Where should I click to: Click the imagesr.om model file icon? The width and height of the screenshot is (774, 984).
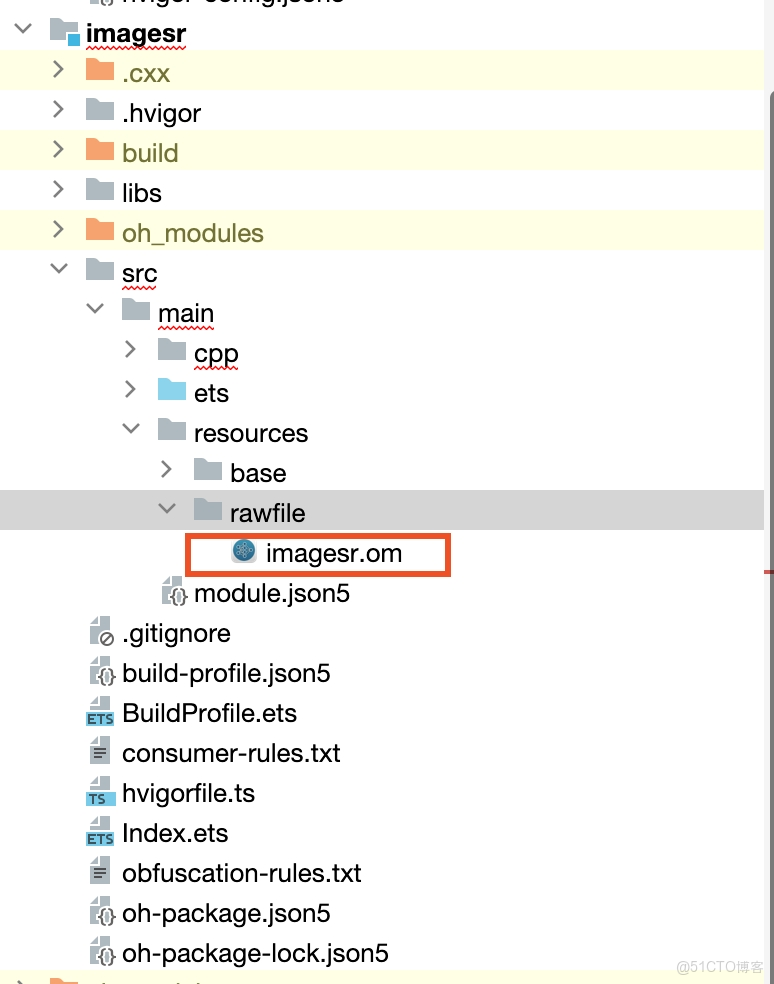(244, 552)
